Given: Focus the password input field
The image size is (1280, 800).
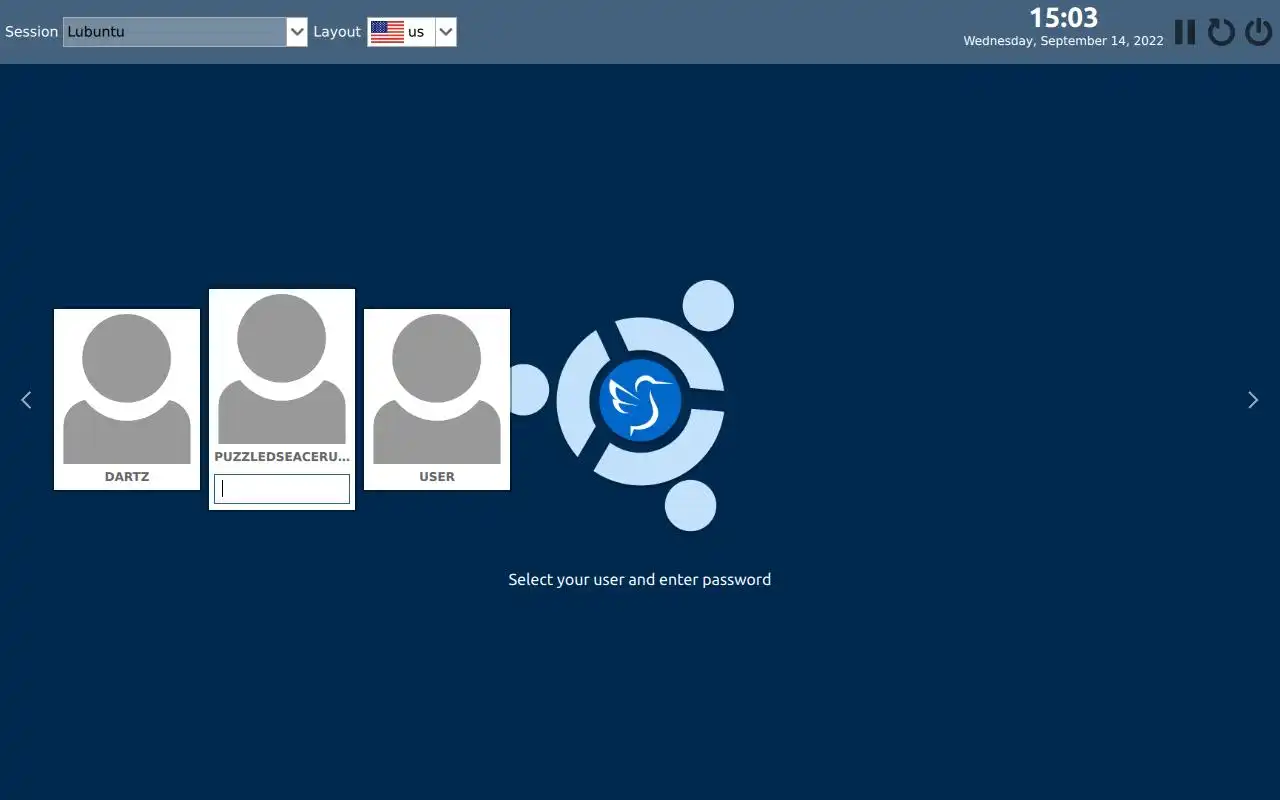Looking at the screenshot, I should pos(282,489).
